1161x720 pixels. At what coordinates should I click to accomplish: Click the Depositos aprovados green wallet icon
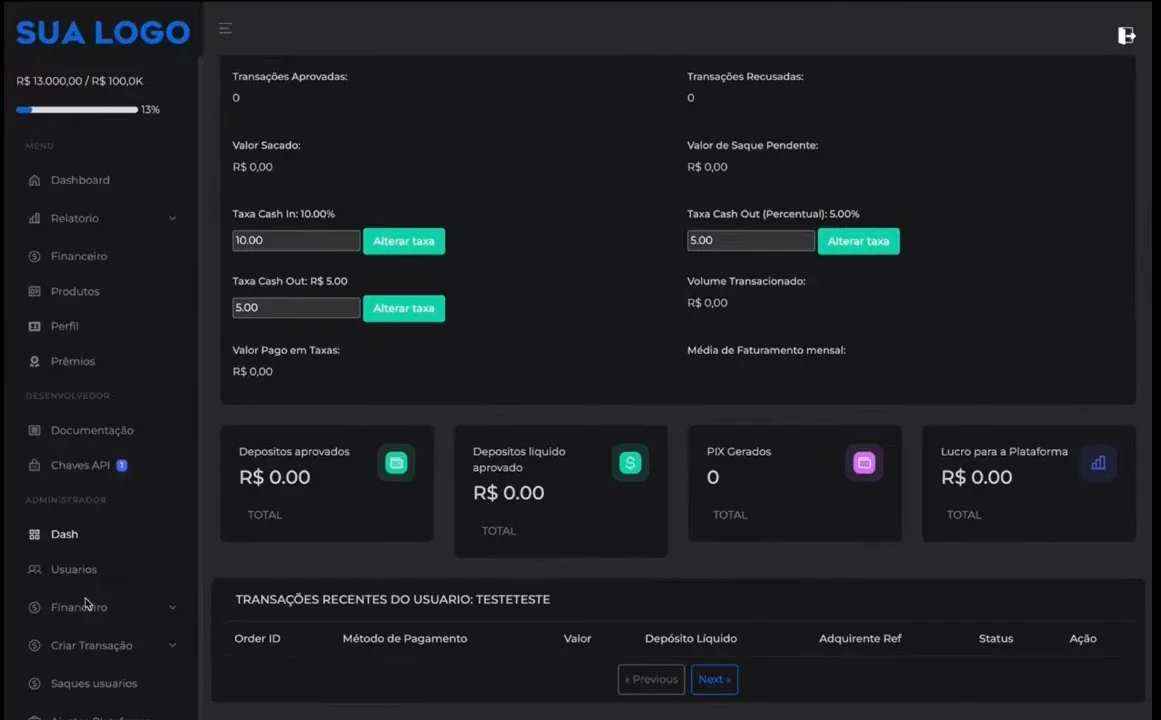(x=396, y=463)
